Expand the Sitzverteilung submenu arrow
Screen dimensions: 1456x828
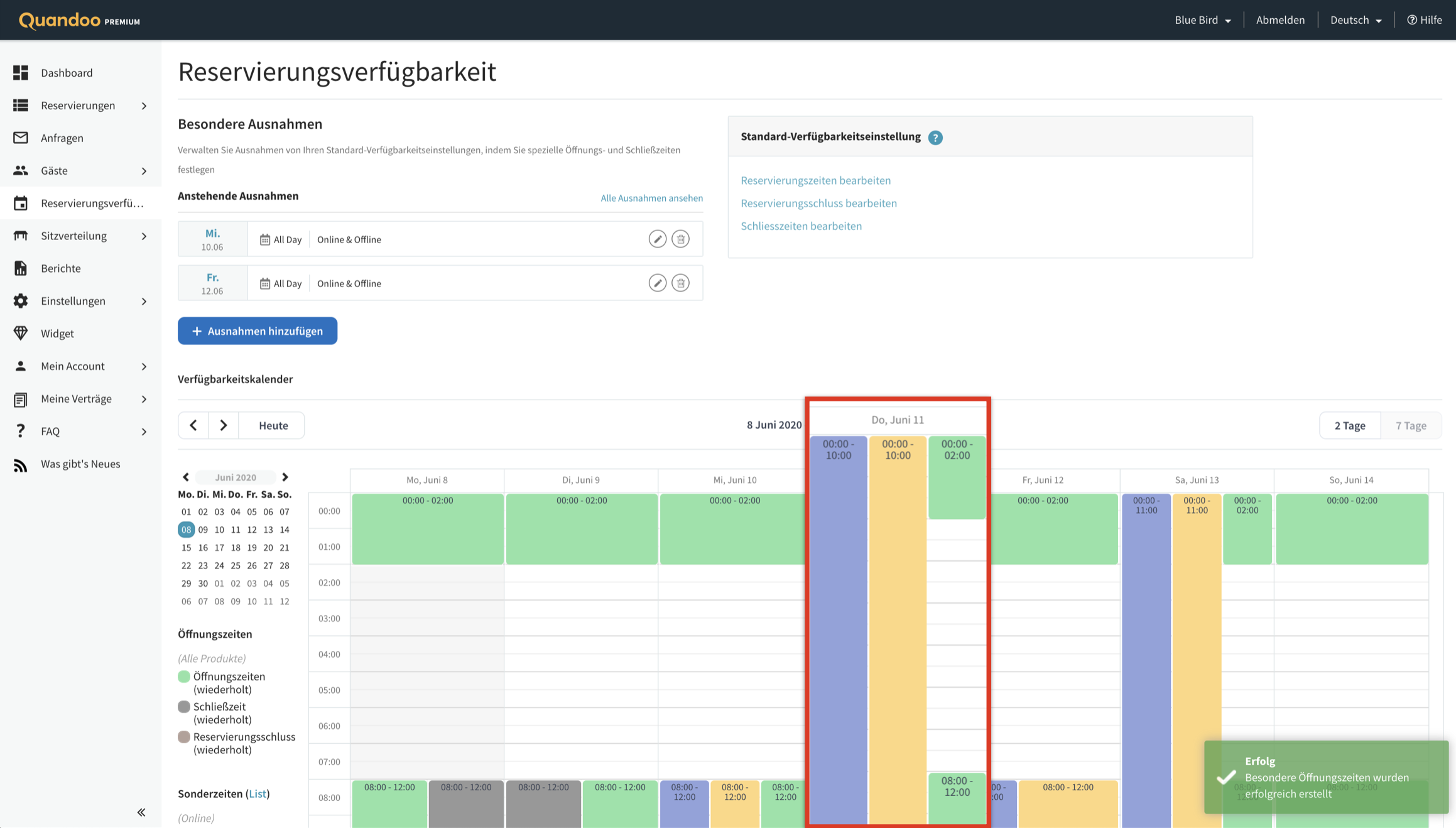click(144, 236)
